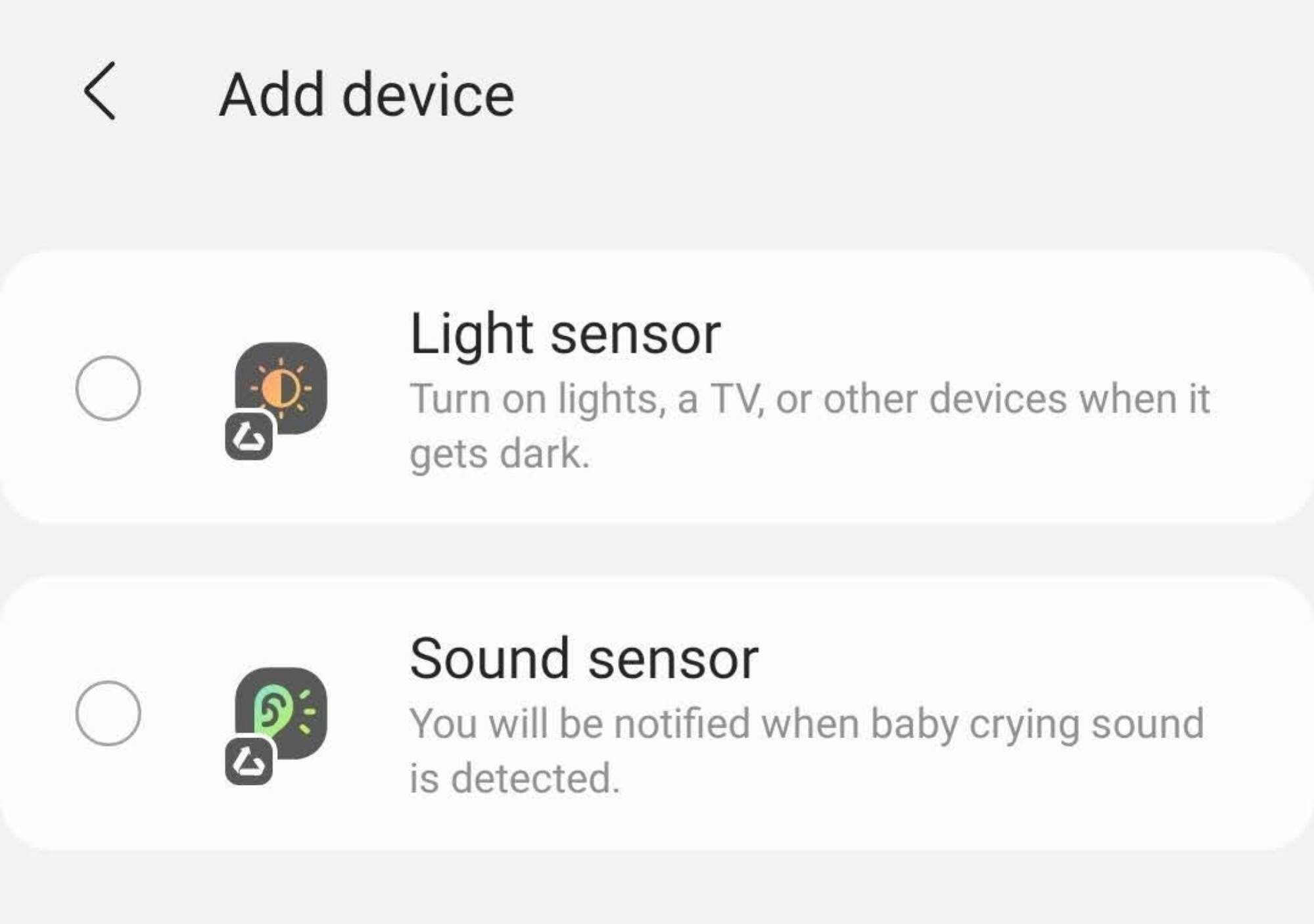Go back using the arrow icon
Viewport: 1314px width, 924px height.
pos(100,91)
